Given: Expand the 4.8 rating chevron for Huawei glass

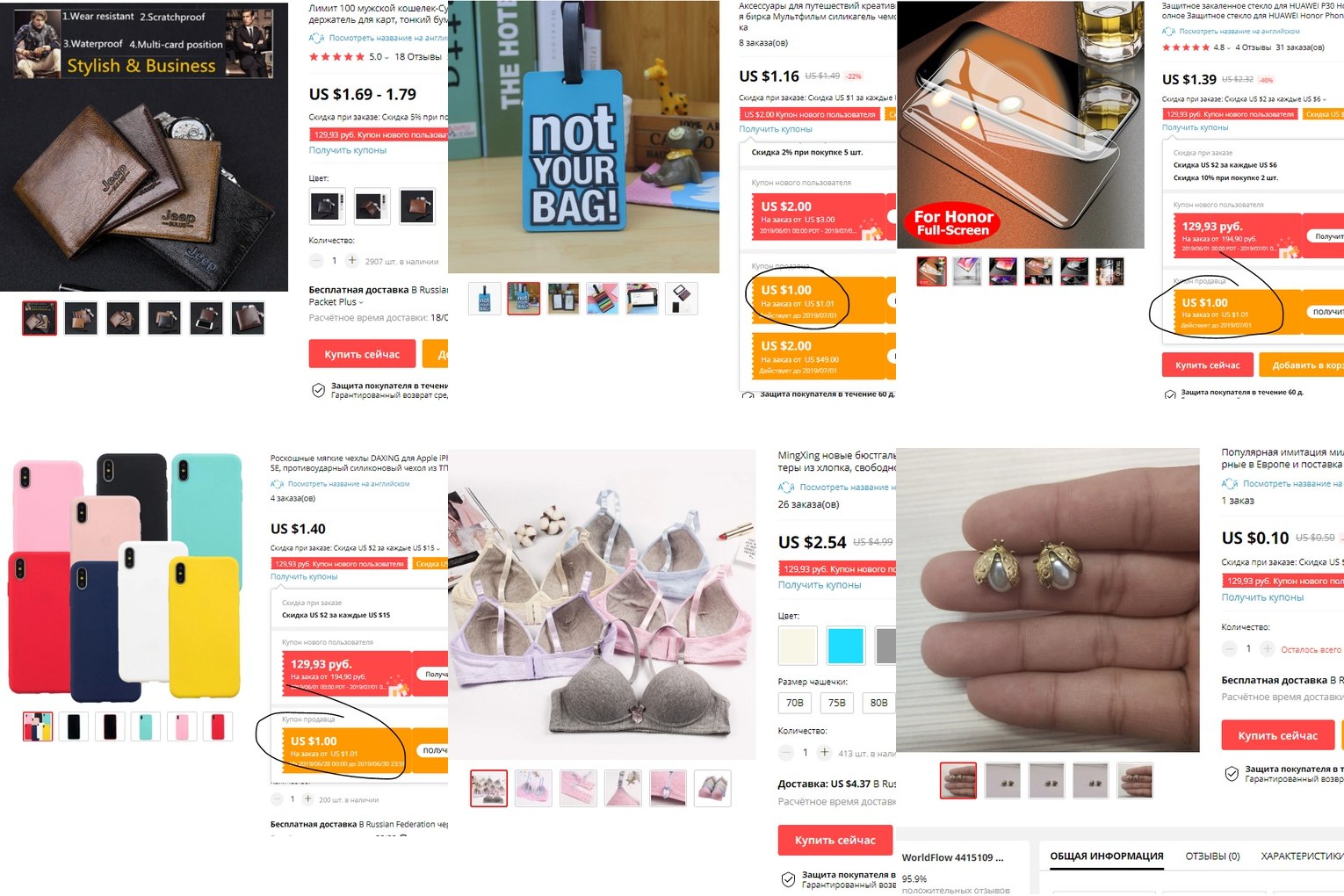Looking at the screenshot, I should 1228,48.
